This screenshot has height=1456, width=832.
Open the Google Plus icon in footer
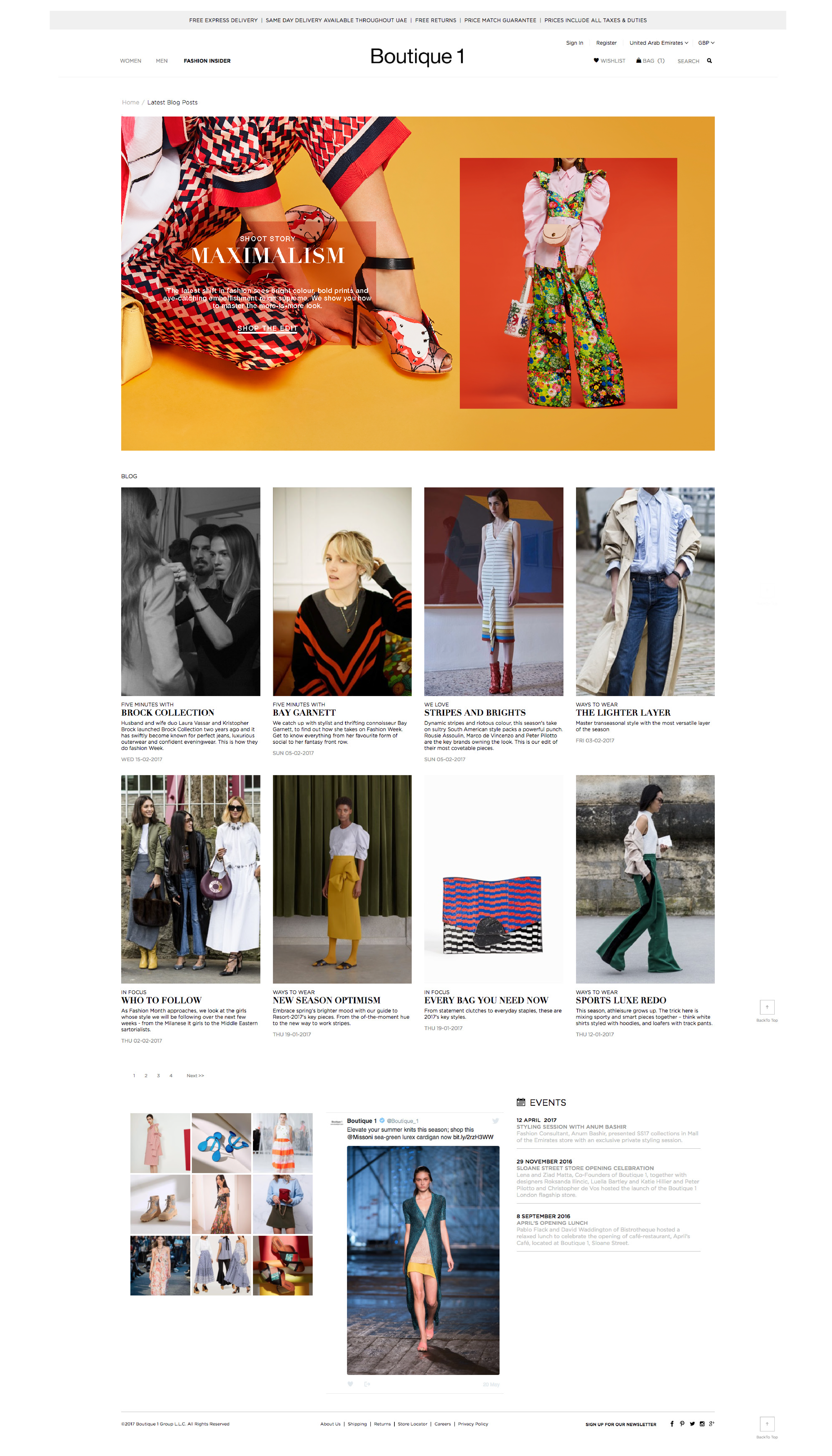pos(711,1423)
